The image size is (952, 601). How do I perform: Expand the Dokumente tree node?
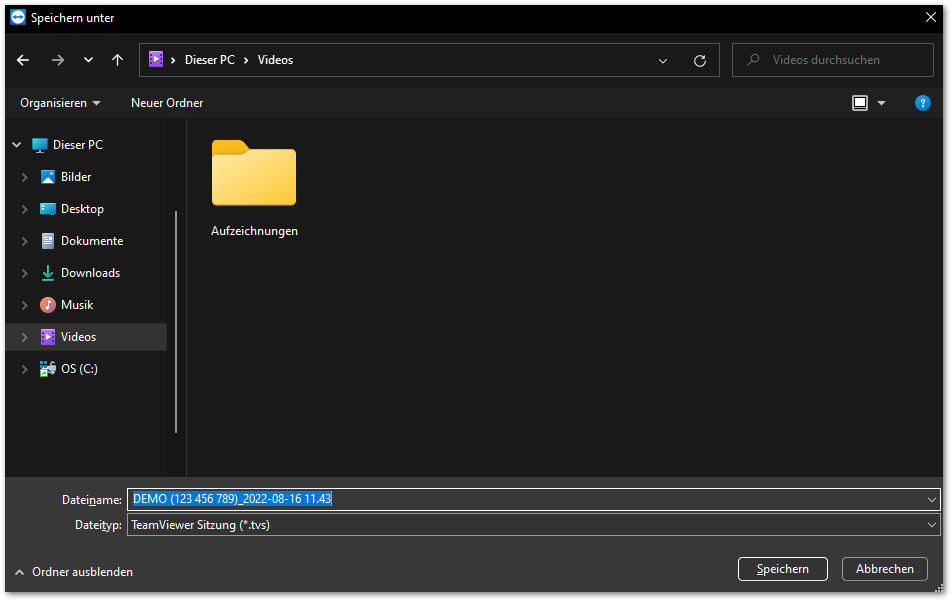click(24, 241)
